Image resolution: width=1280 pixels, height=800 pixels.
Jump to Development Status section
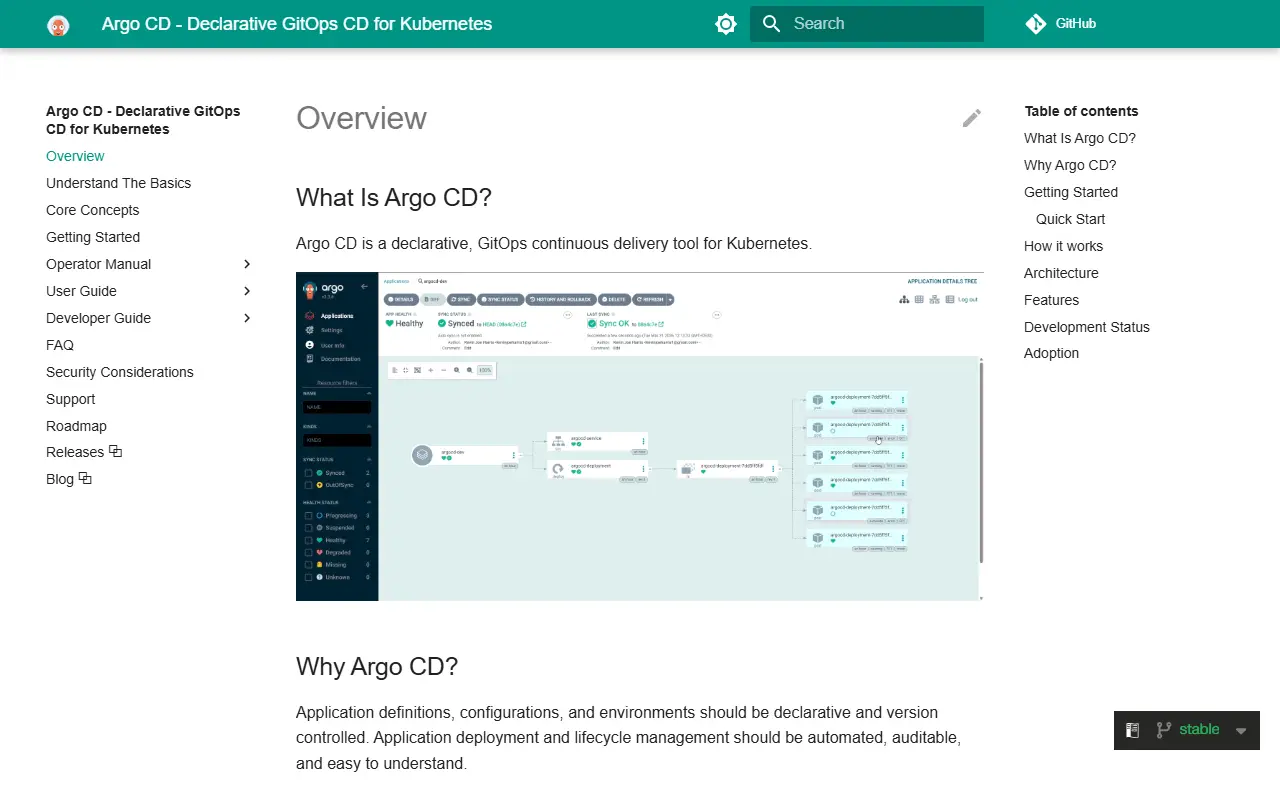coord(1087,327)
